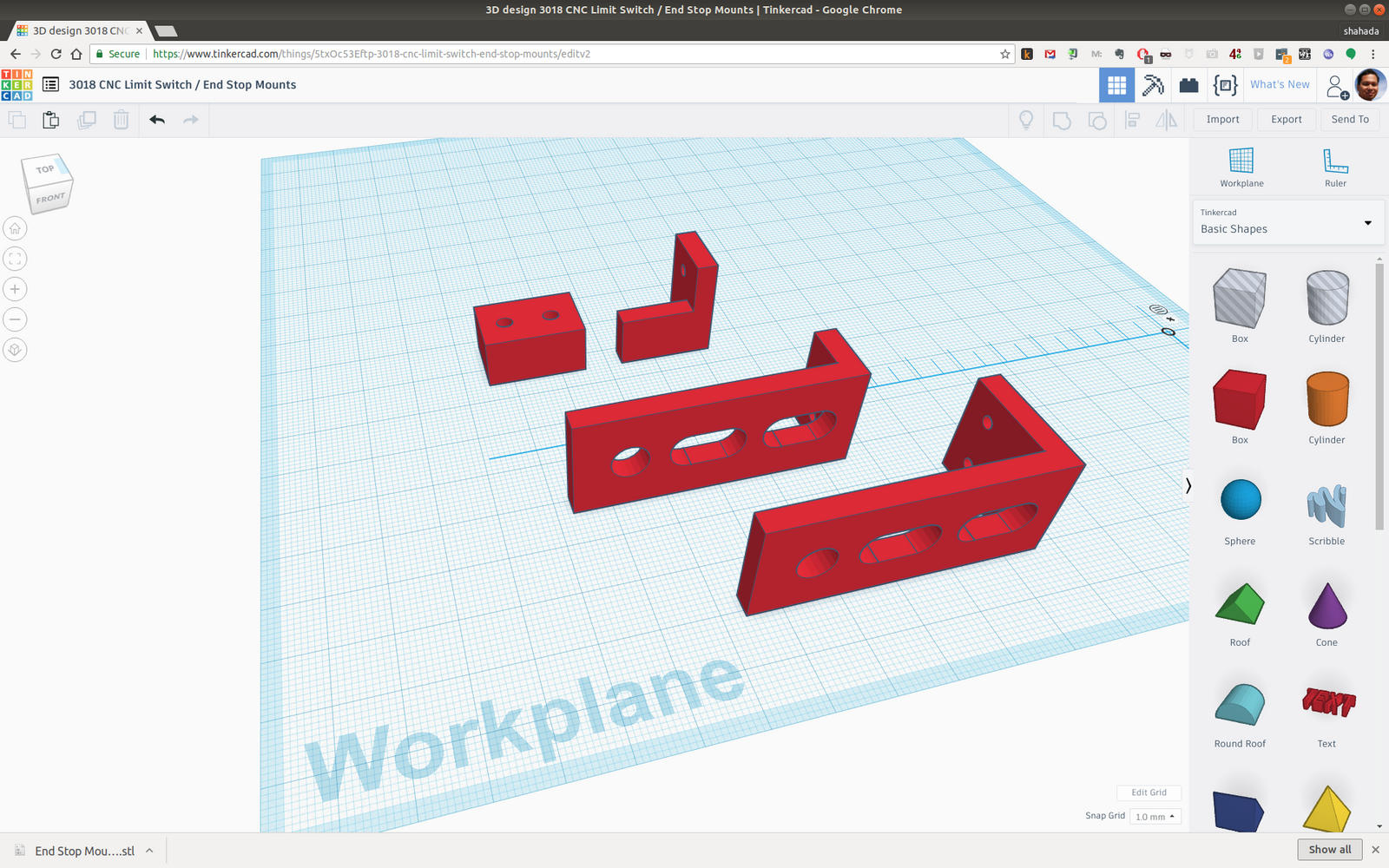This screenshot has height=868, width=1389.
Task: Toggle Show All lightbulb icon
Action: click(1026, 120)
